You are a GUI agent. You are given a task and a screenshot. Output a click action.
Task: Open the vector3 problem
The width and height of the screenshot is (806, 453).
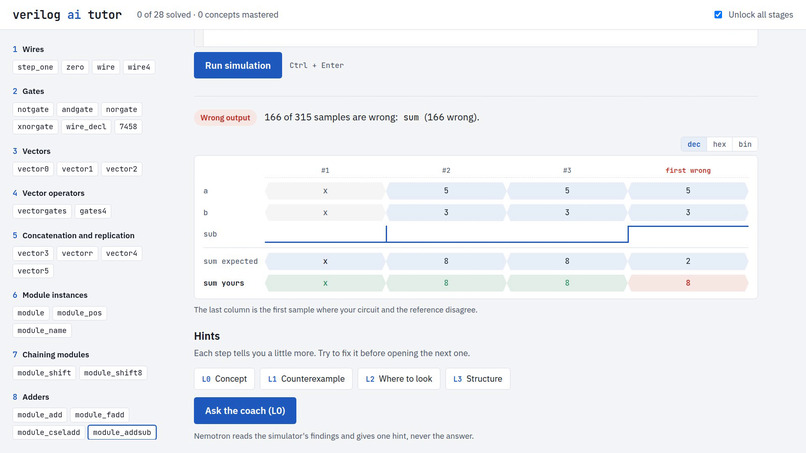click(x=33, y=253)
